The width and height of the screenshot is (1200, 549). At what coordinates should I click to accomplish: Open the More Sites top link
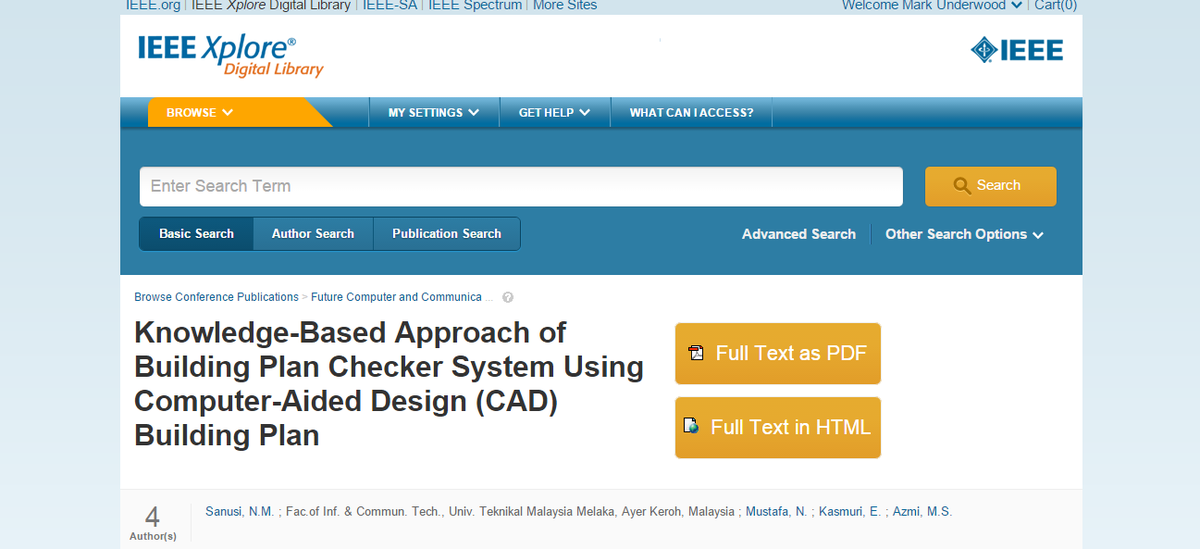pos(565,5)
